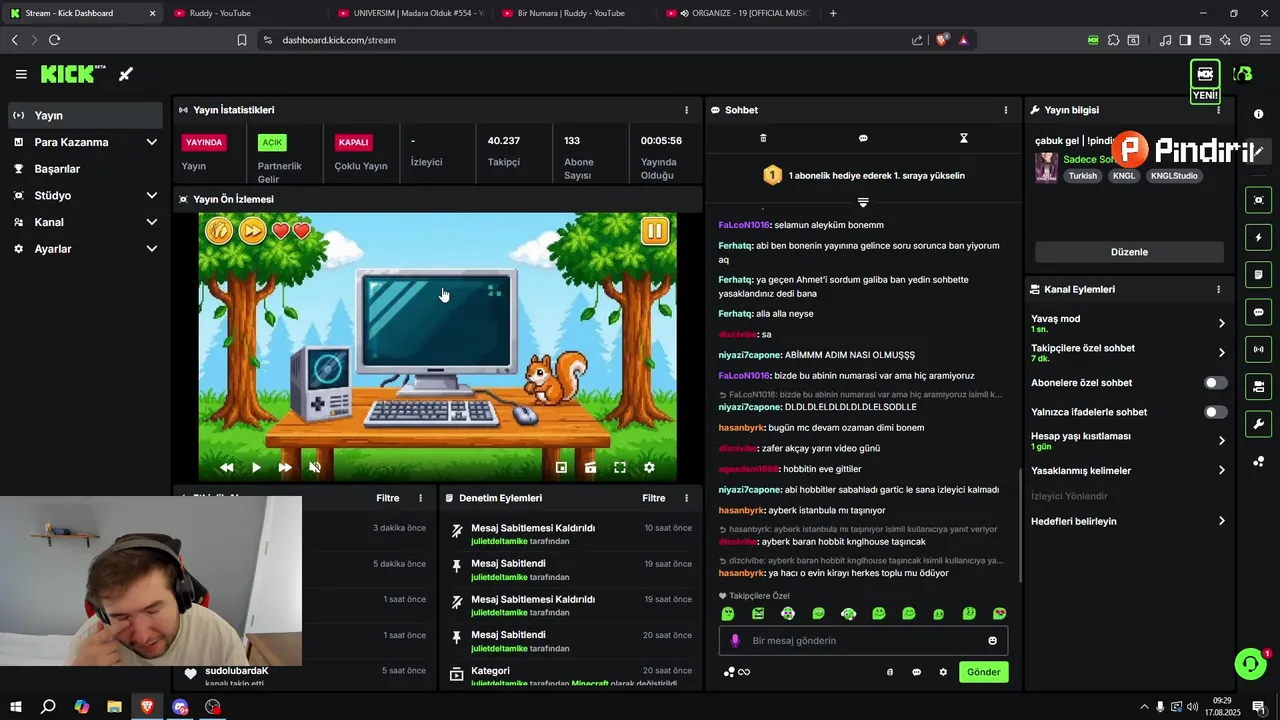The height and width of the screenshot is (720, 1280).
Task: Click the KNGLStudio tag
Action: [x=1174, y=176]
